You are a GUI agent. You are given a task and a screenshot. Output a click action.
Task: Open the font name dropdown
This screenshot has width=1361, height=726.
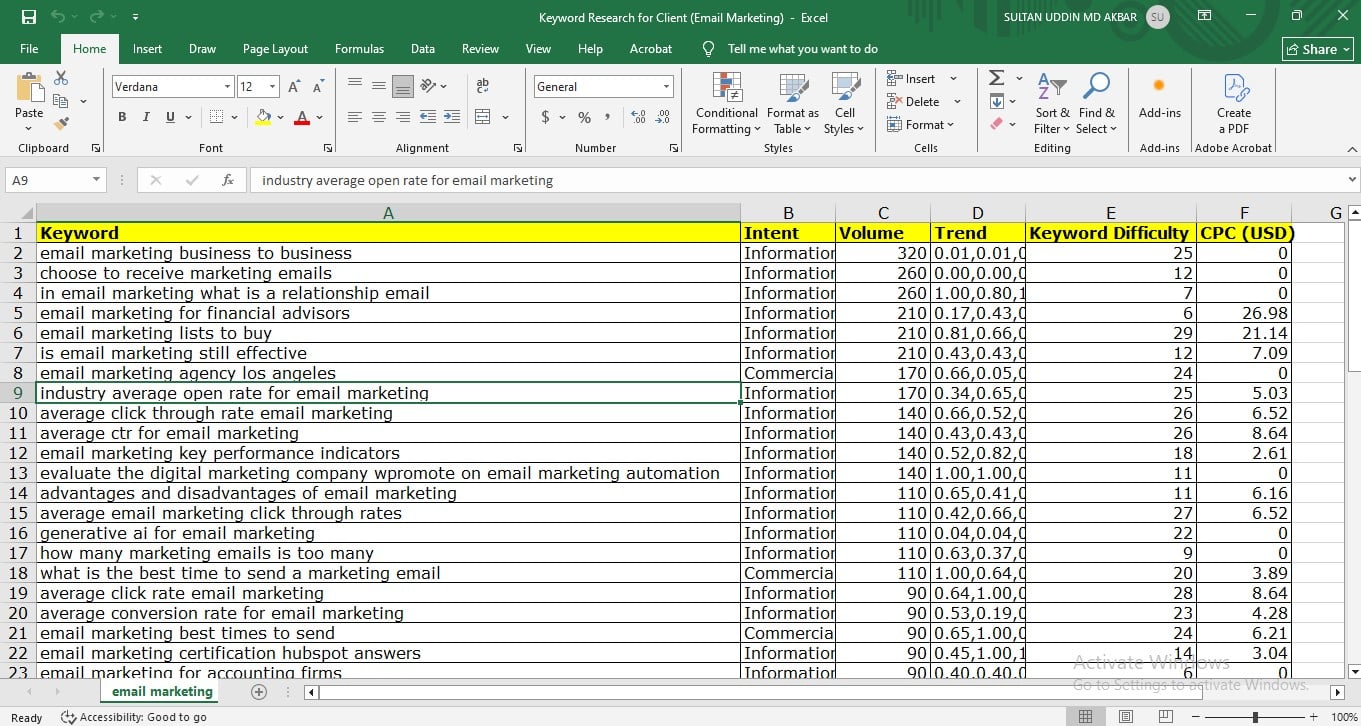pos(227,86)
